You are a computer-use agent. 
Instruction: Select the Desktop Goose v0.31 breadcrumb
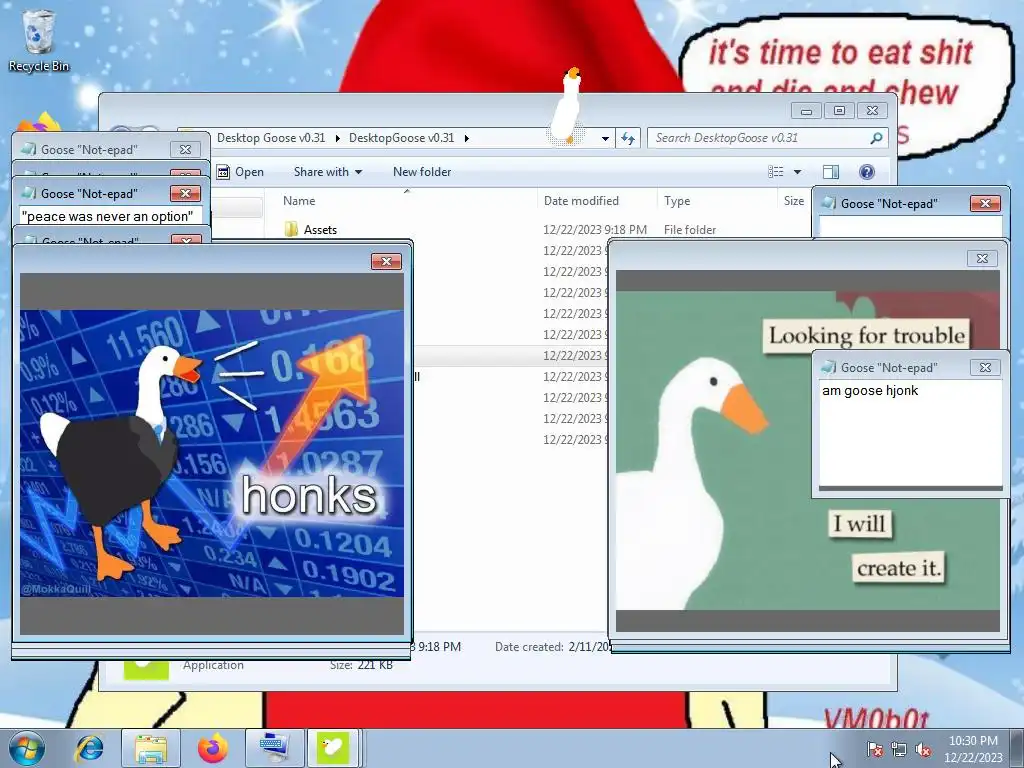pos(270,138)
